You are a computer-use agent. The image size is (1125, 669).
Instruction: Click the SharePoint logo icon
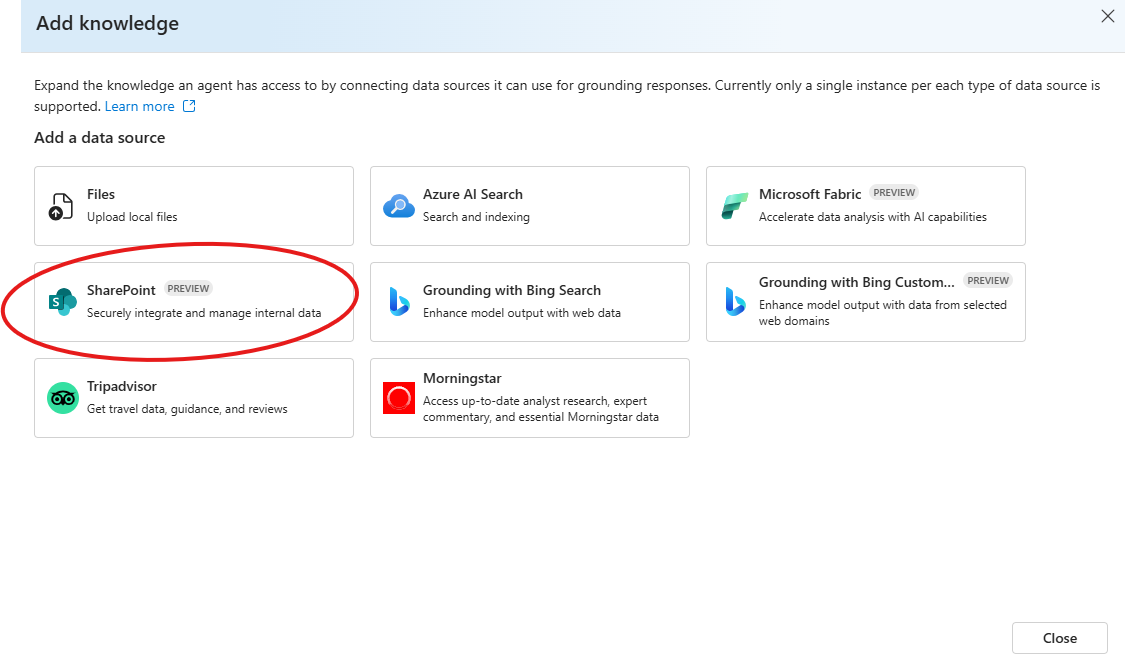pyautogui.click(x=62, y=302)
